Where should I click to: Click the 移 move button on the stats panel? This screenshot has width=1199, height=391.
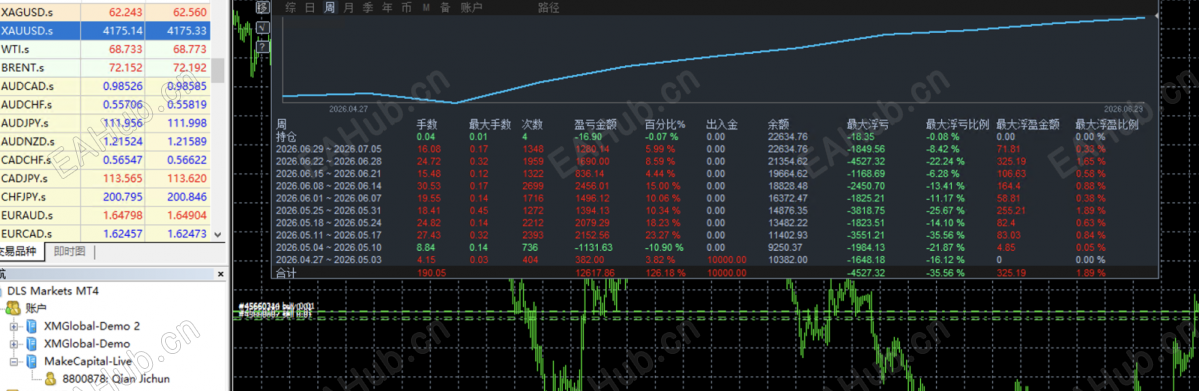(x=263, y=8)
